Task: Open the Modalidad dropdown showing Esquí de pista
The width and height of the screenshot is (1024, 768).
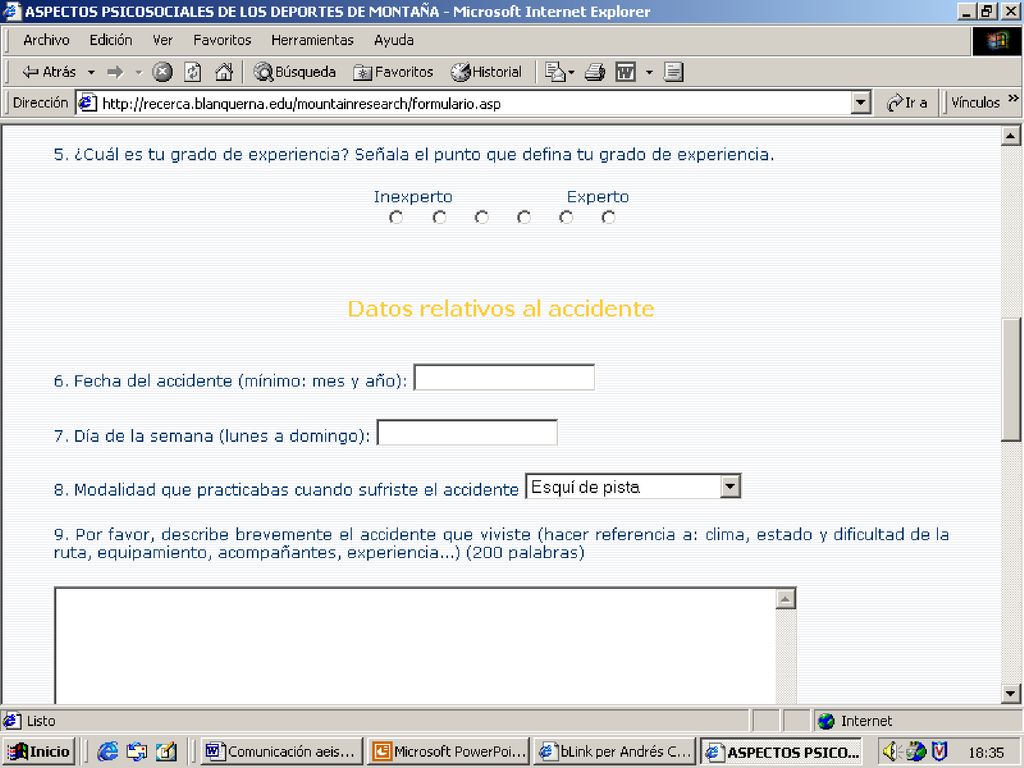Action: (633, 487)
